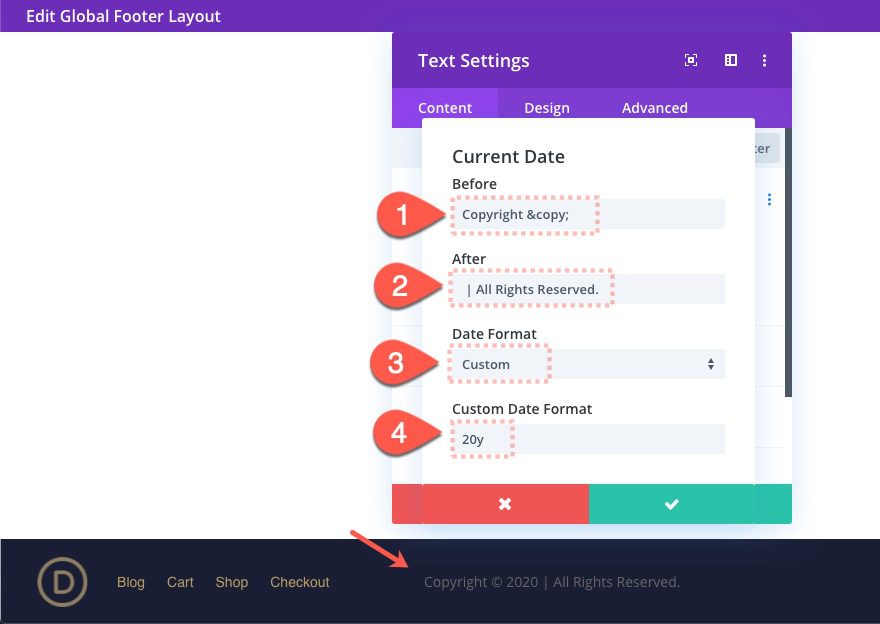Select the Shop footer link
The width and height of the screenshot is (880, 624).
[x=231, y=582]
